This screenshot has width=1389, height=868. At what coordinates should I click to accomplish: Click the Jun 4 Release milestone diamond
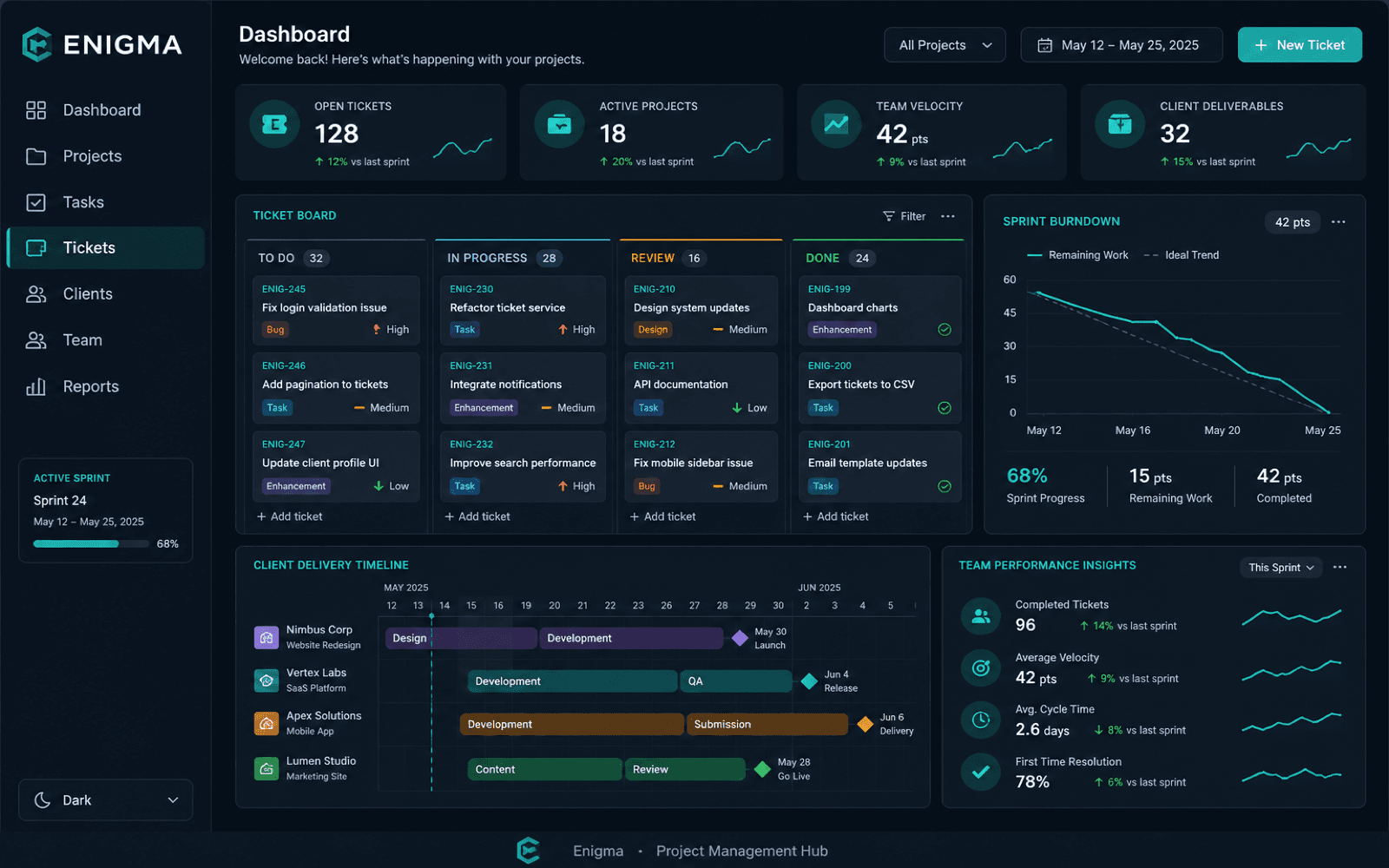[x=809, y=681]
